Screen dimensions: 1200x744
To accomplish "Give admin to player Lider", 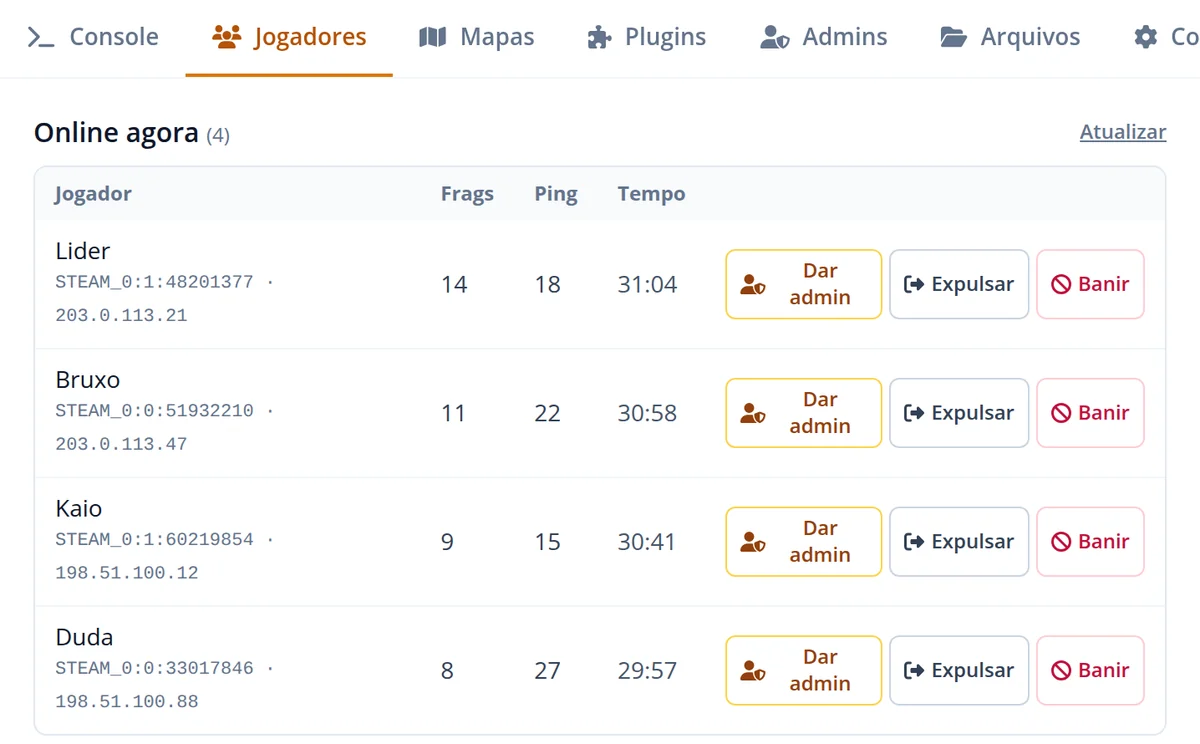I will 804,284.
